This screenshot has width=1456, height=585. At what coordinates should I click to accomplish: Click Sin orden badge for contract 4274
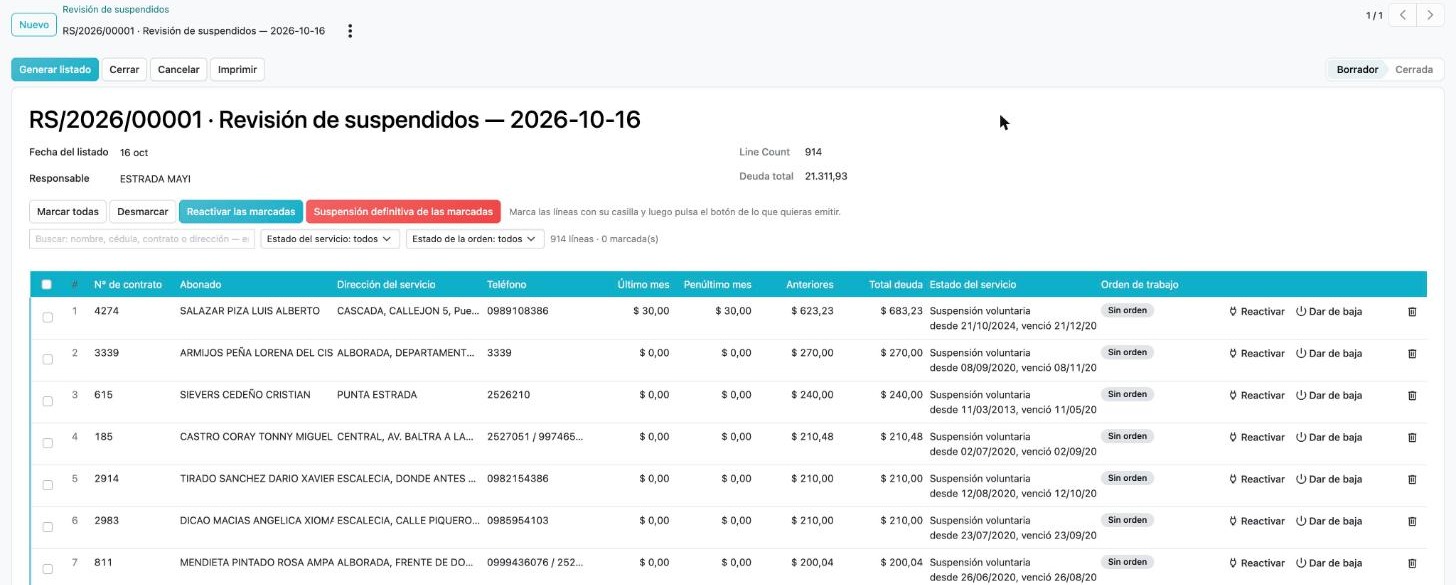pyautogui.click(x=1127, y=311)
